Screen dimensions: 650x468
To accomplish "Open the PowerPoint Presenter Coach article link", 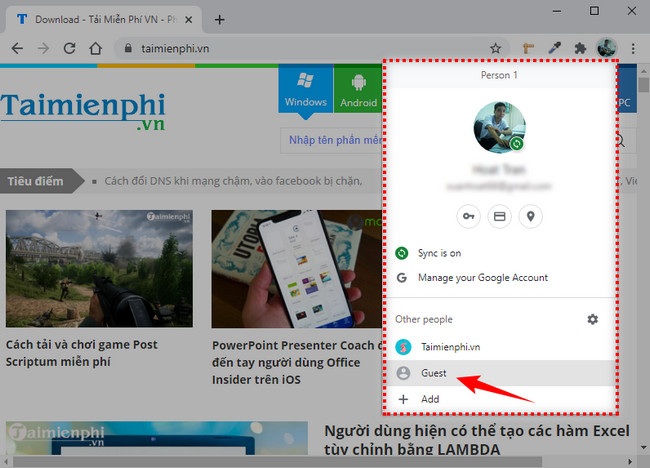I will (x=297, y=362).
